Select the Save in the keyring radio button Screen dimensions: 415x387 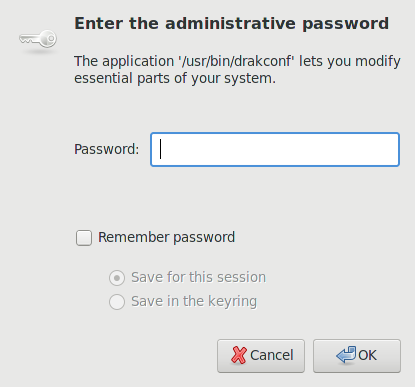point(117,302)
